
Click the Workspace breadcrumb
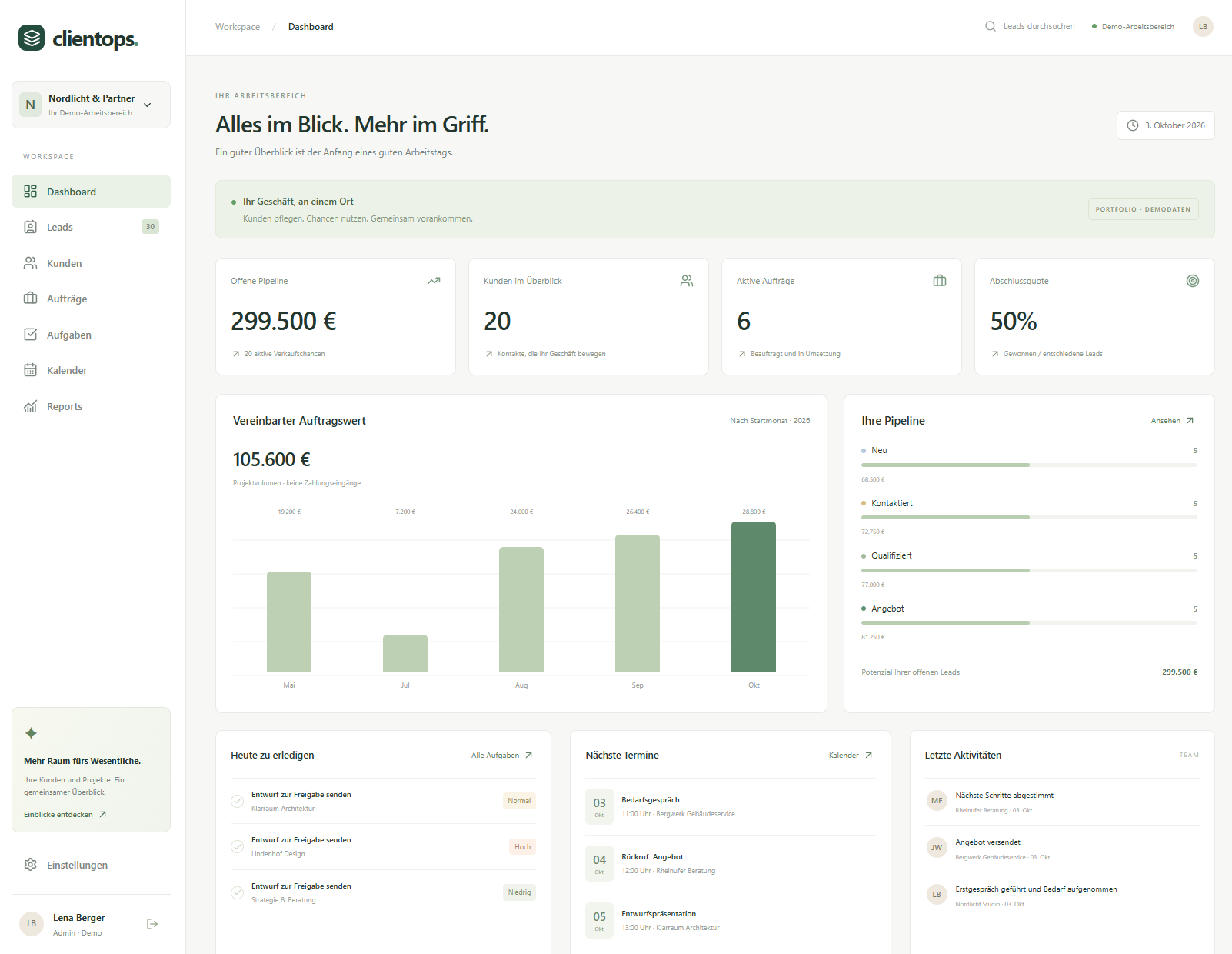coord(238,27)
